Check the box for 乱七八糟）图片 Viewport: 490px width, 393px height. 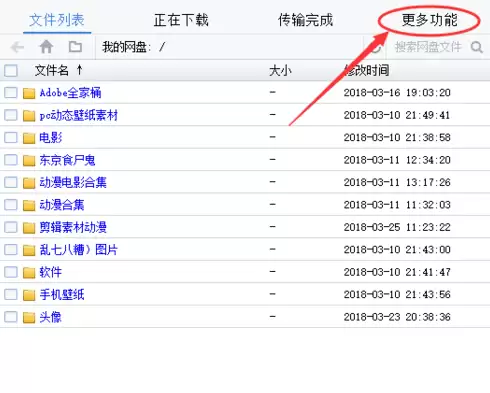11,249
